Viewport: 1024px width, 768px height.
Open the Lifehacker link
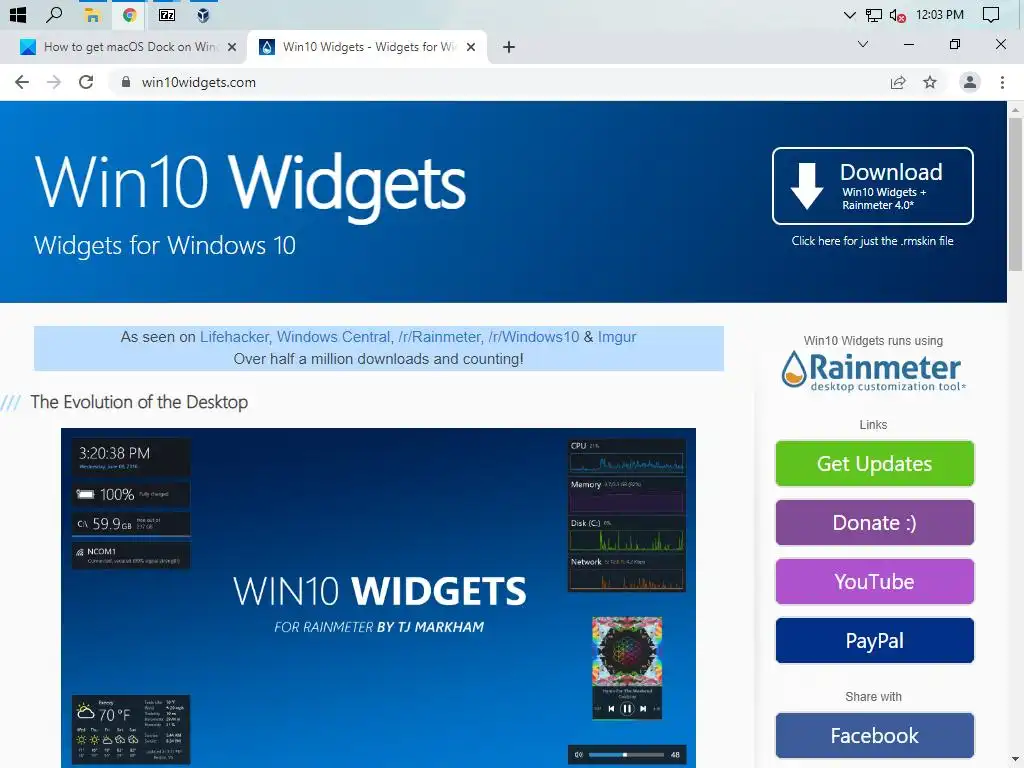click(x=234, y=337)
